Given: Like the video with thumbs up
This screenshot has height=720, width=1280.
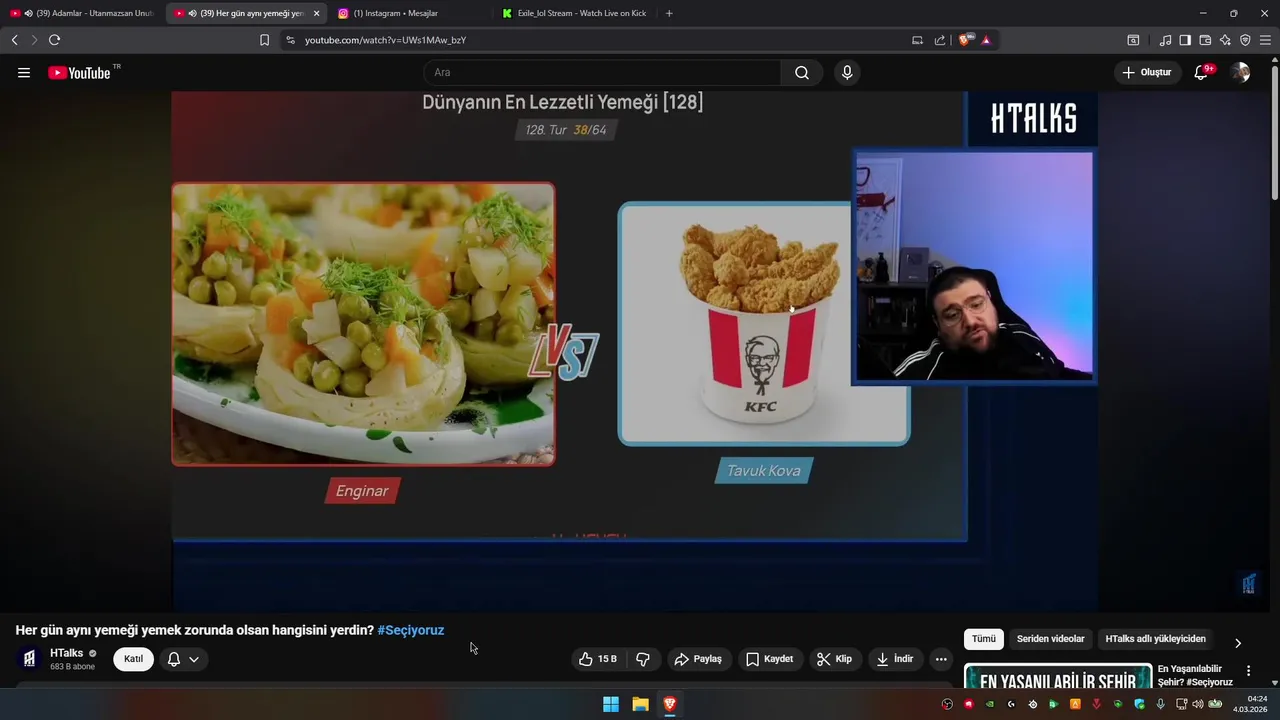Looking at the screenshot, I should coord(598,659).
